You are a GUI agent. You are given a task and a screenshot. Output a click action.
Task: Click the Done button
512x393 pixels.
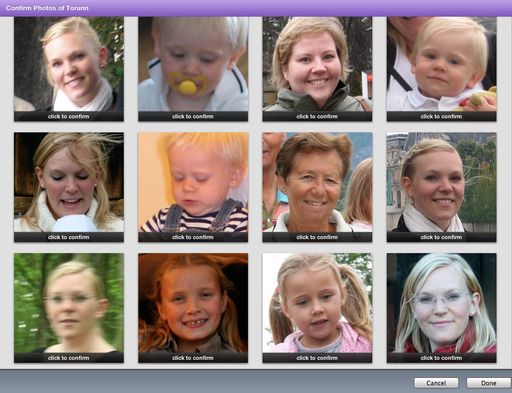click(x=488, y=383)
